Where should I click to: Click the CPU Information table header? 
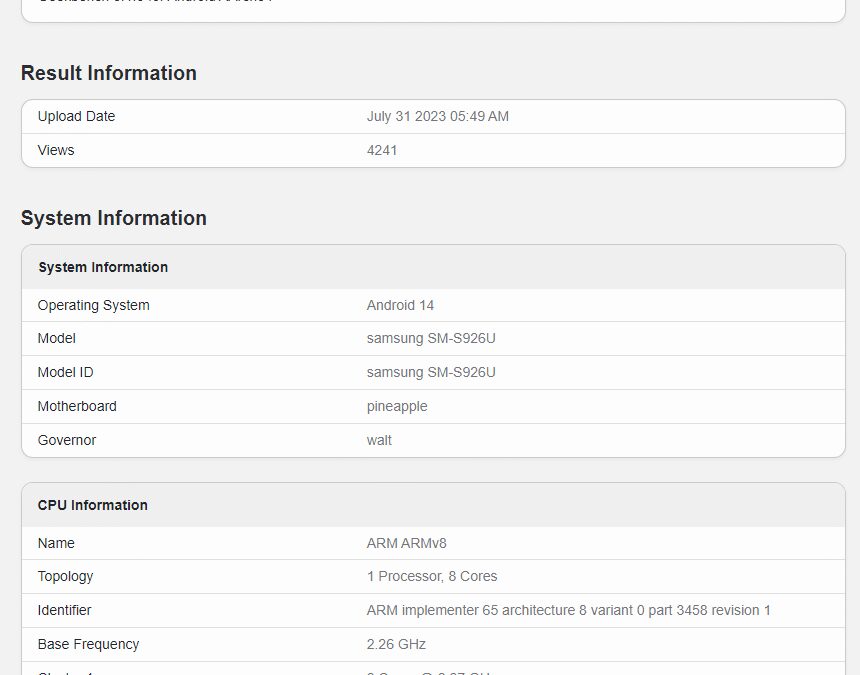click(x=92, y=505)
